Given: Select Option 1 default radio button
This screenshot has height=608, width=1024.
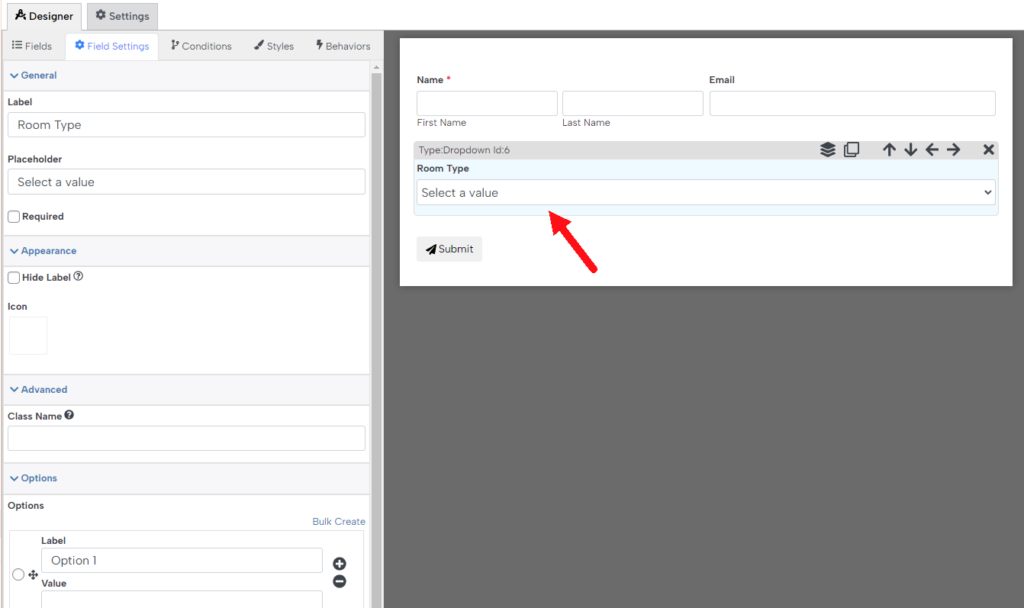Looking at the screenshot, I should point(18,575).
